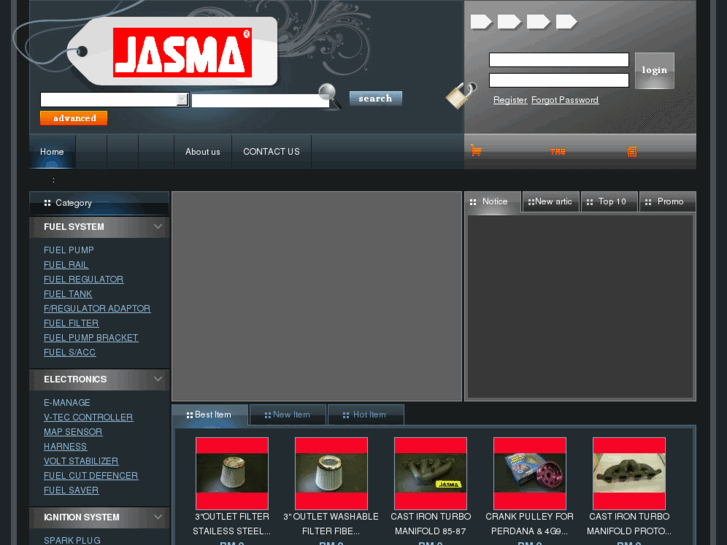Click the login button
This screenshot has width=727, height=545.
click(654, 71)
